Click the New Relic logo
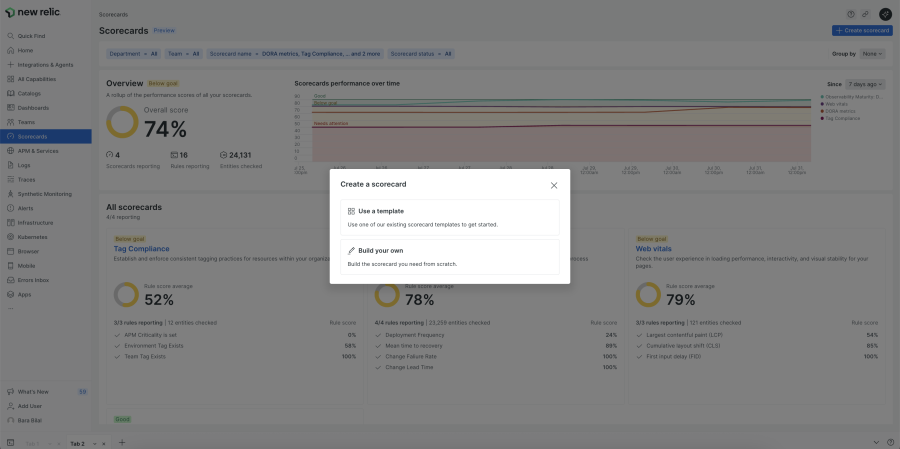This screenshot has height=449, width=900. [33, 13]
